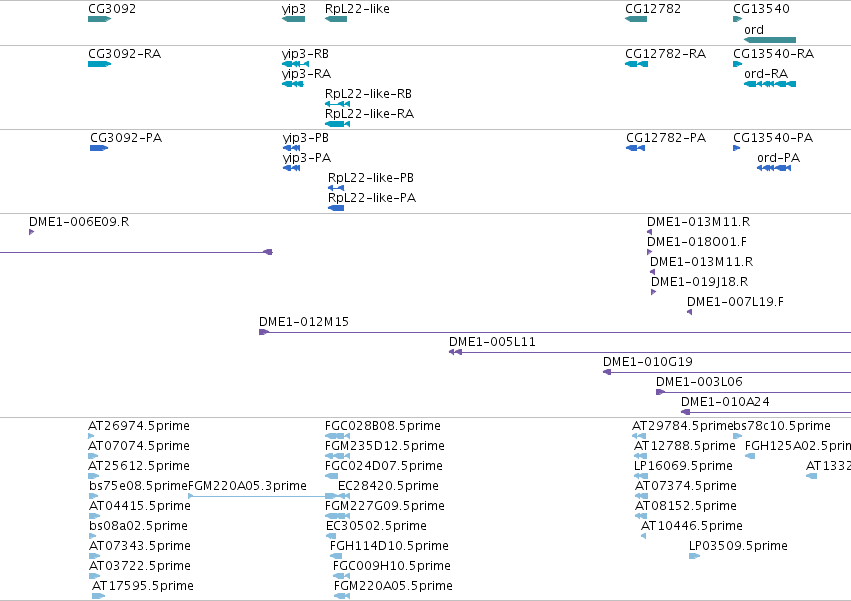Click the AT08152.5prime label

point(685,507)
